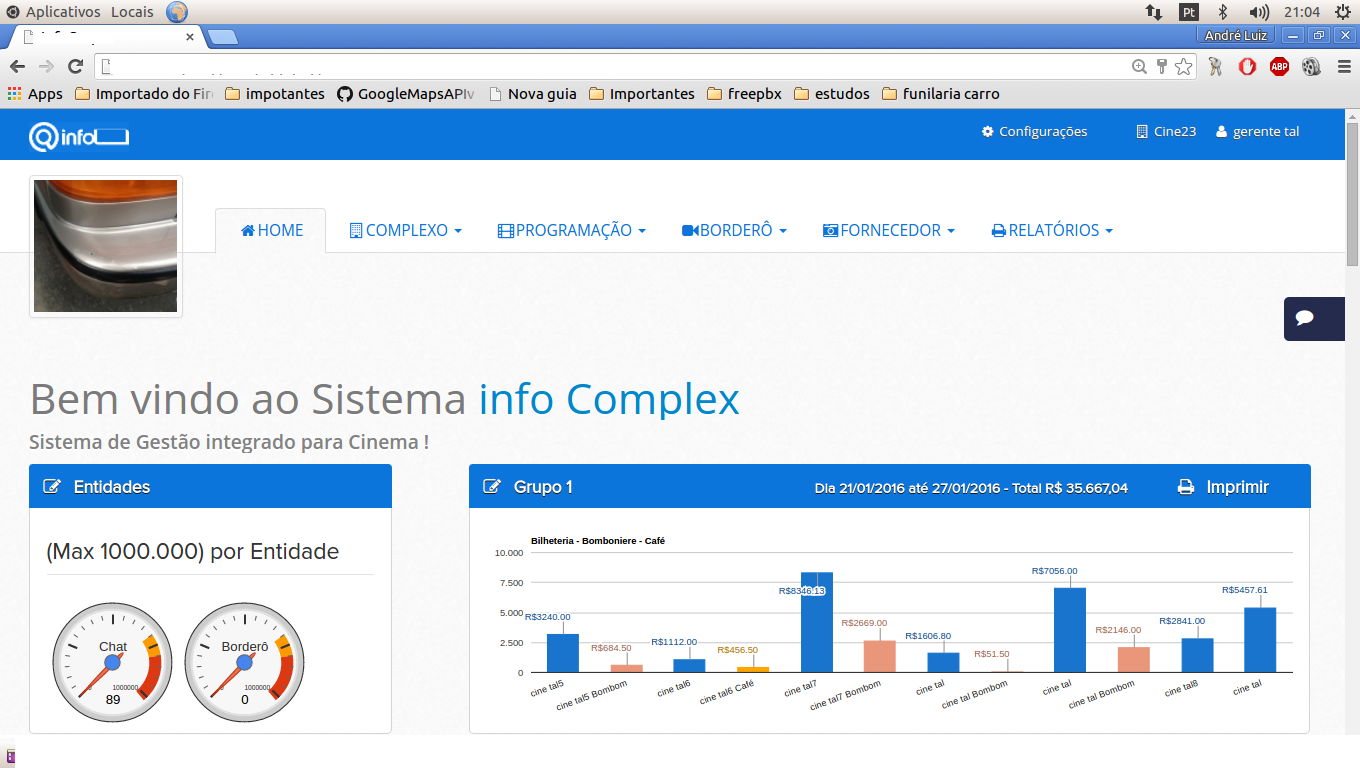Click the edit icon next to Grupo 1
This screenshot has height=768, width=1360.
[x=492, y=487]
